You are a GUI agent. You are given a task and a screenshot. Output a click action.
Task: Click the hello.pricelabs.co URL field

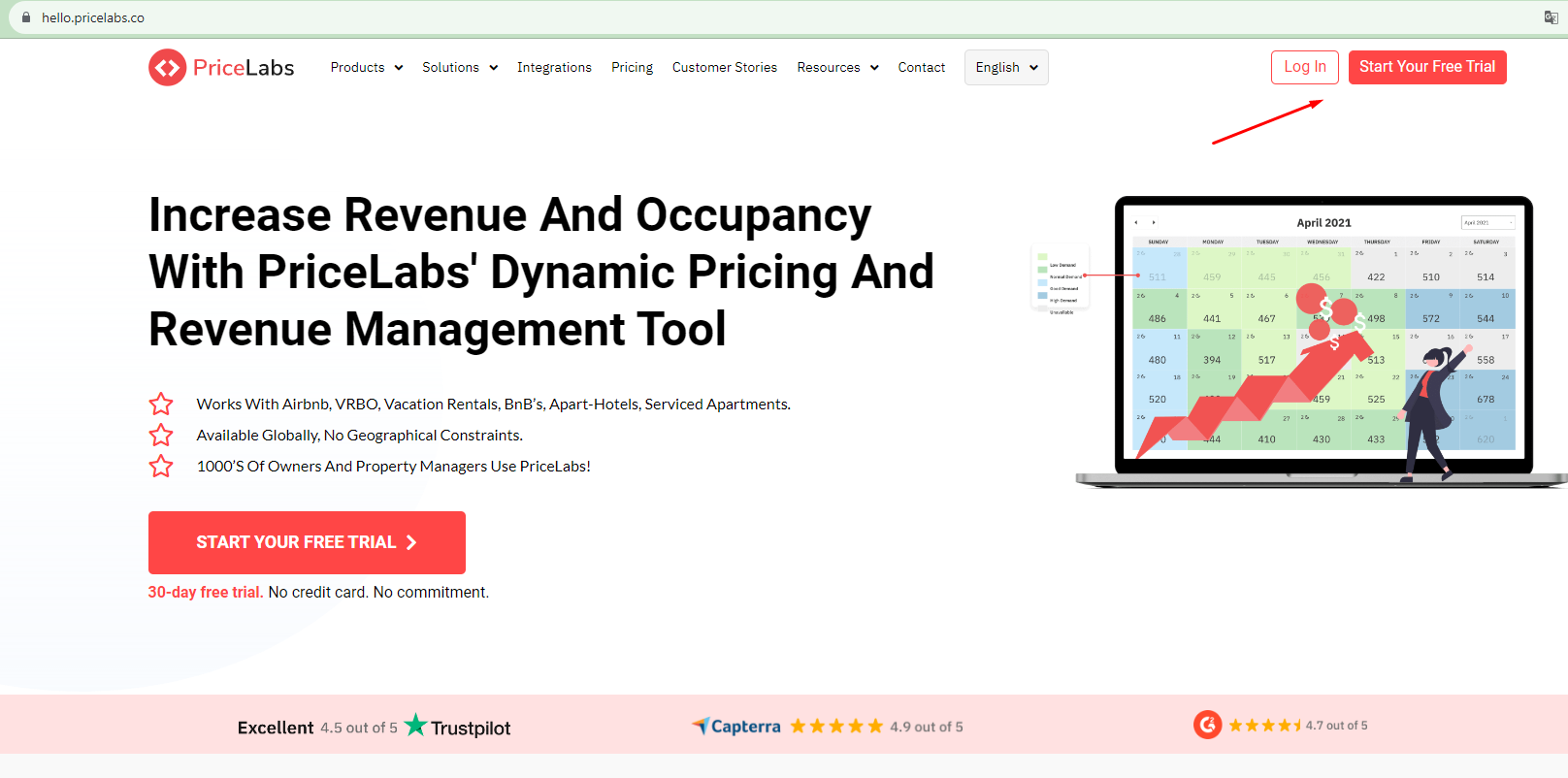tap(93, 17)
